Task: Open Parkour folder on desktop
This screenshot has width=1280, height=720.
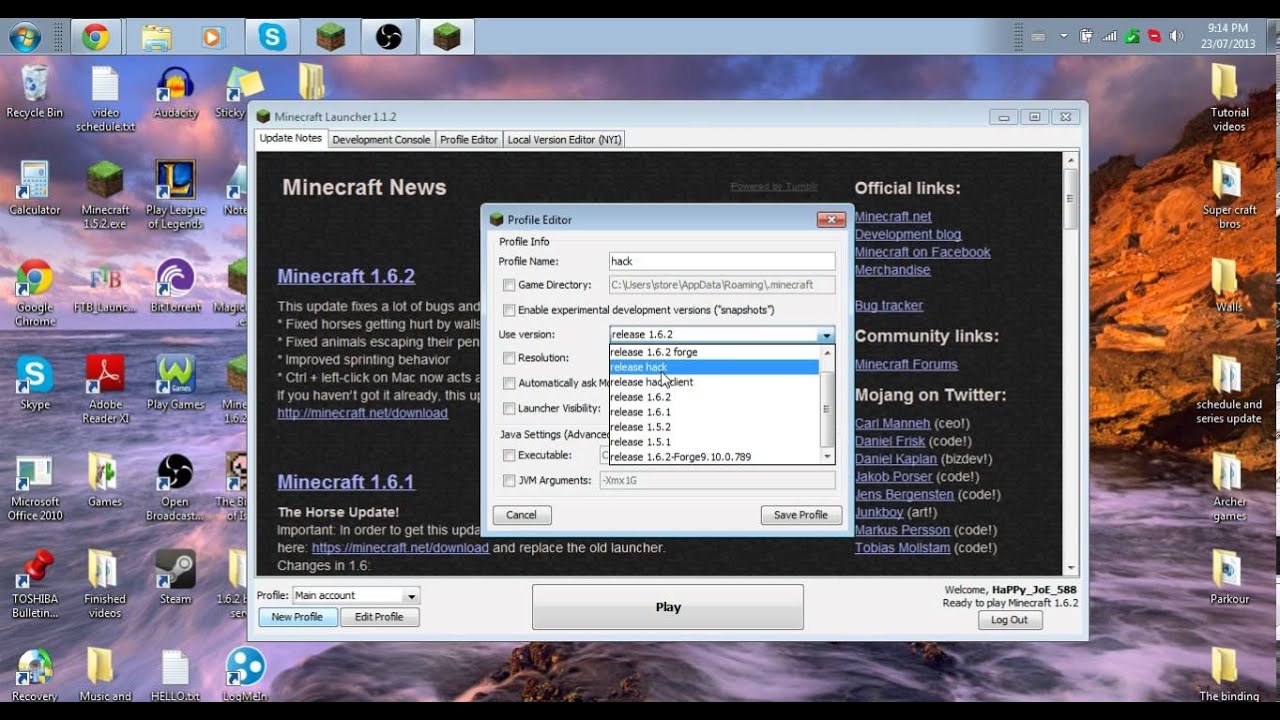Action: coord(1229,576)
